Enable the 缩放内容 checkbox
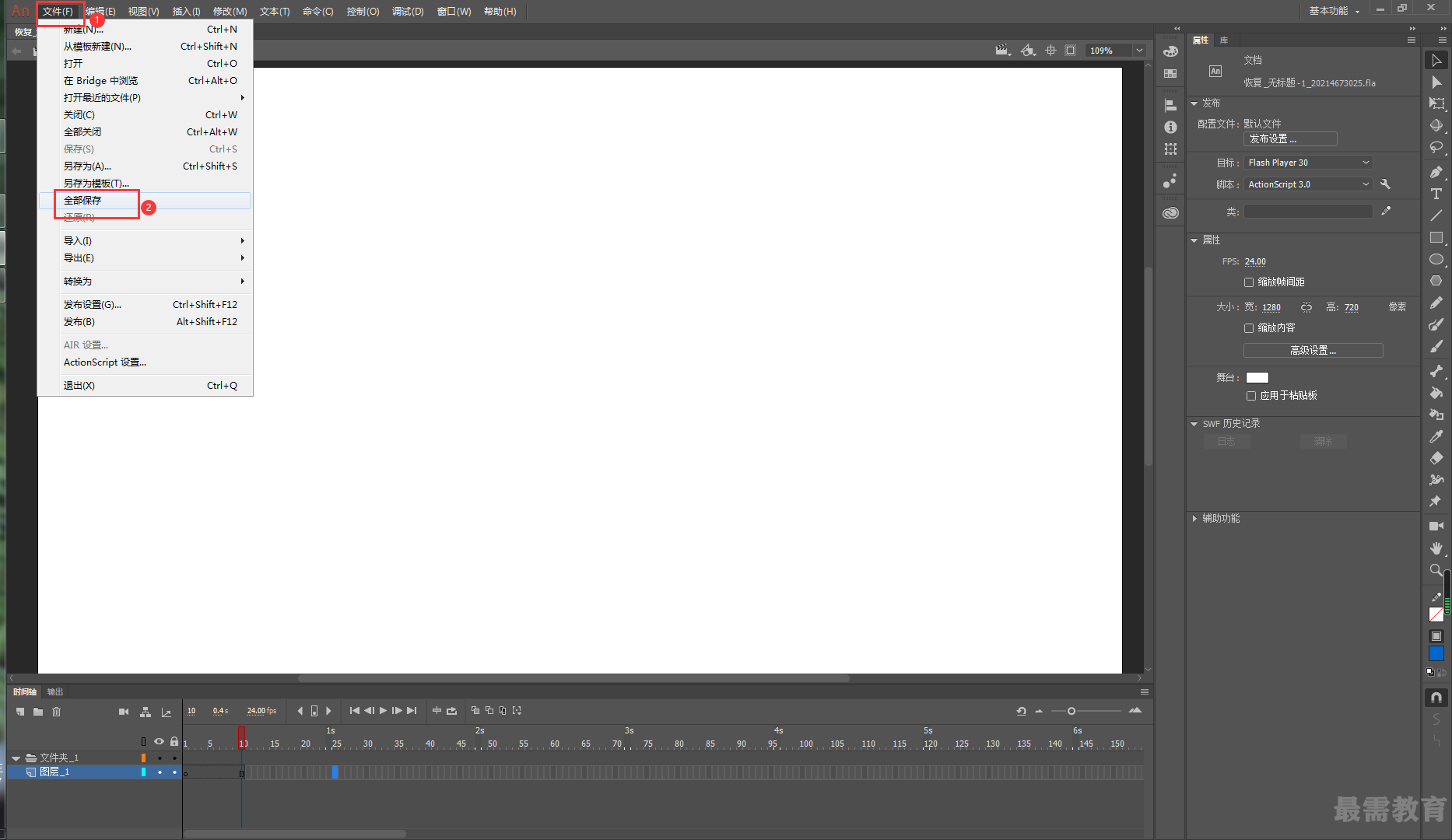Viewport: 1452px width, 840px height. [1249, 328]
